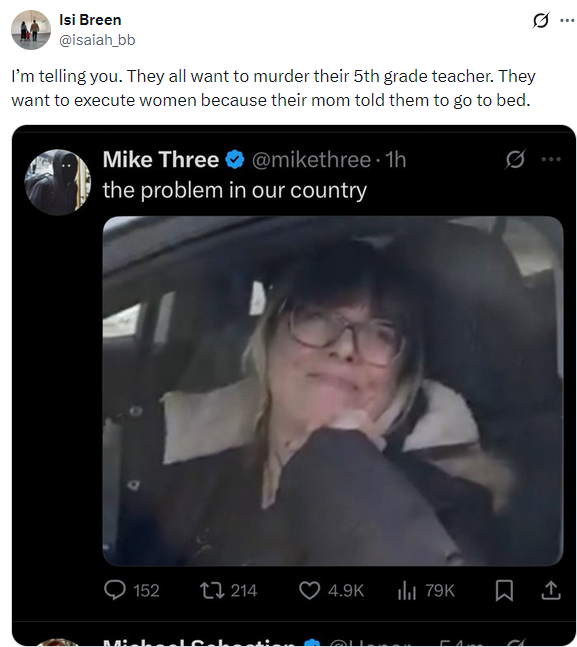Open Mike Three's hooded profile avatar
This screenshot has width=577, height=647.
[x=57, y=182]
